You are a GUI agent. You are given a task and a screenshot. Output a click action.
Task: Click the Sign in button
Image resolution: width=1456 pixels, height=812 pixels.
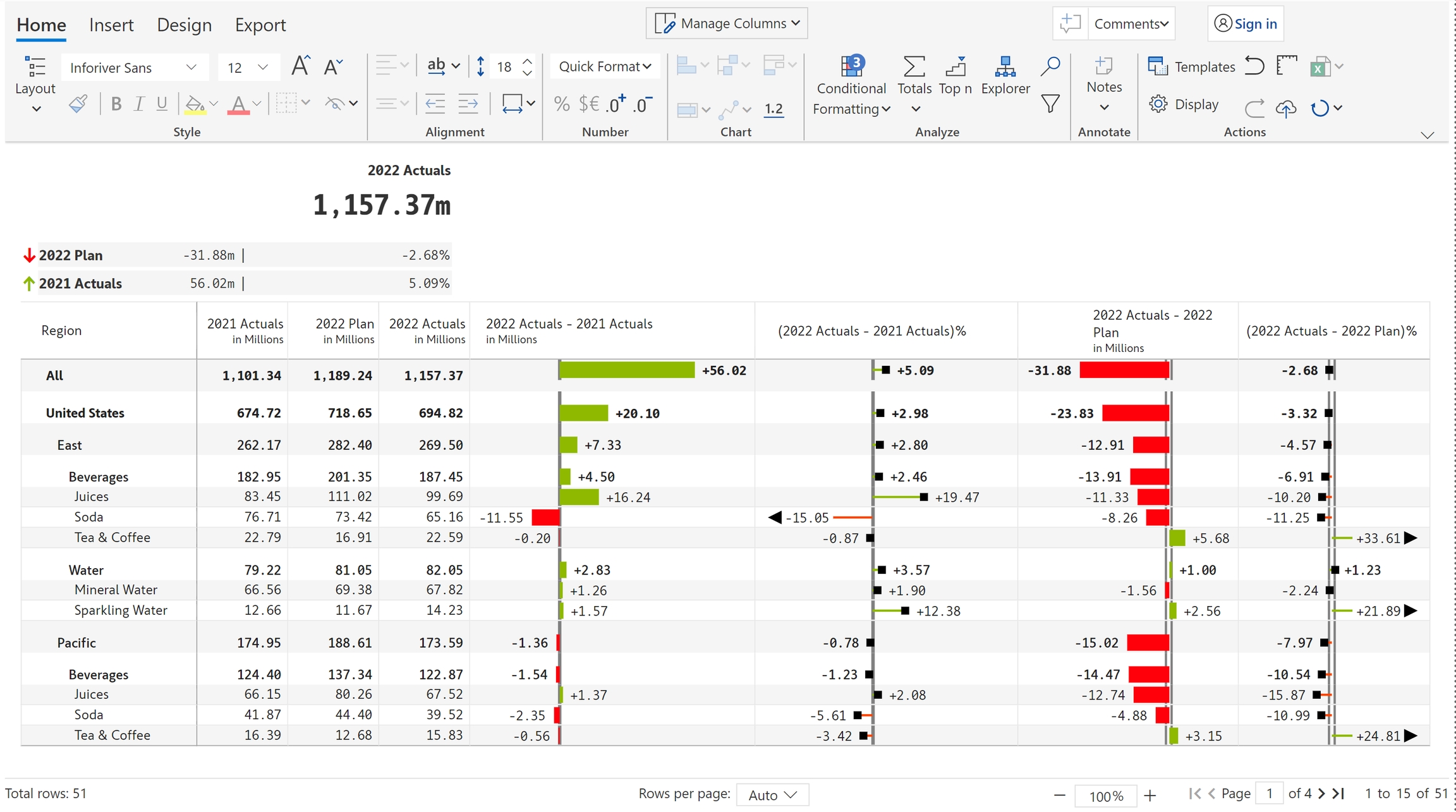pos(1246,24)
